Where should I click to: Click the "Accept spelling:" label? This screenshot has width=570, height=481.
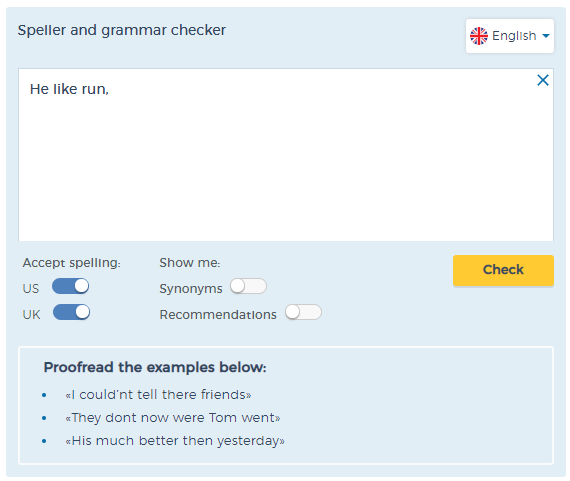[x=72, y=263]
